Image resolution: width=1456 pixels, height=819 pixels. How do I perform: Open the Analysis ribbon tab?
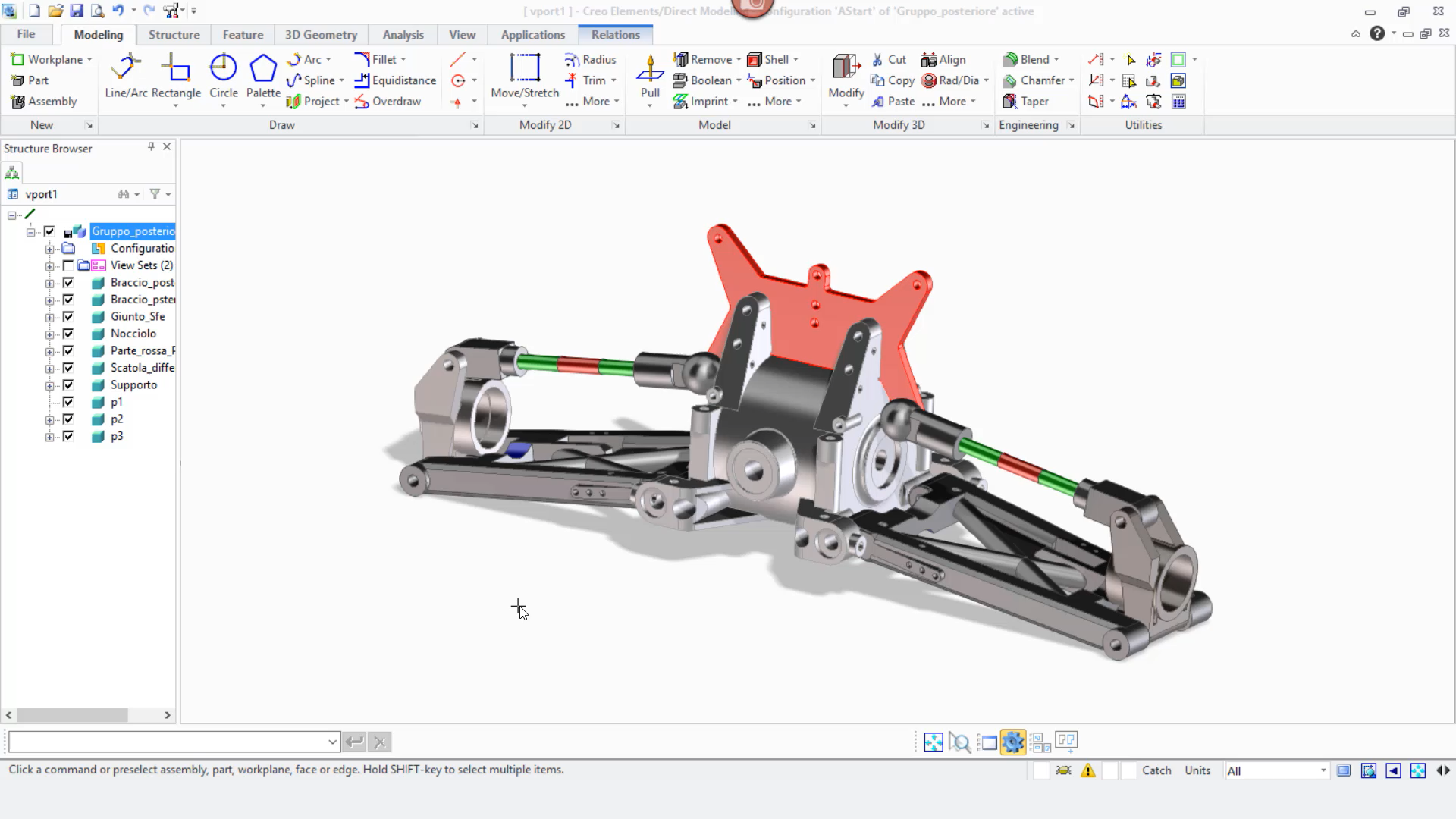(x=403, y=35)
